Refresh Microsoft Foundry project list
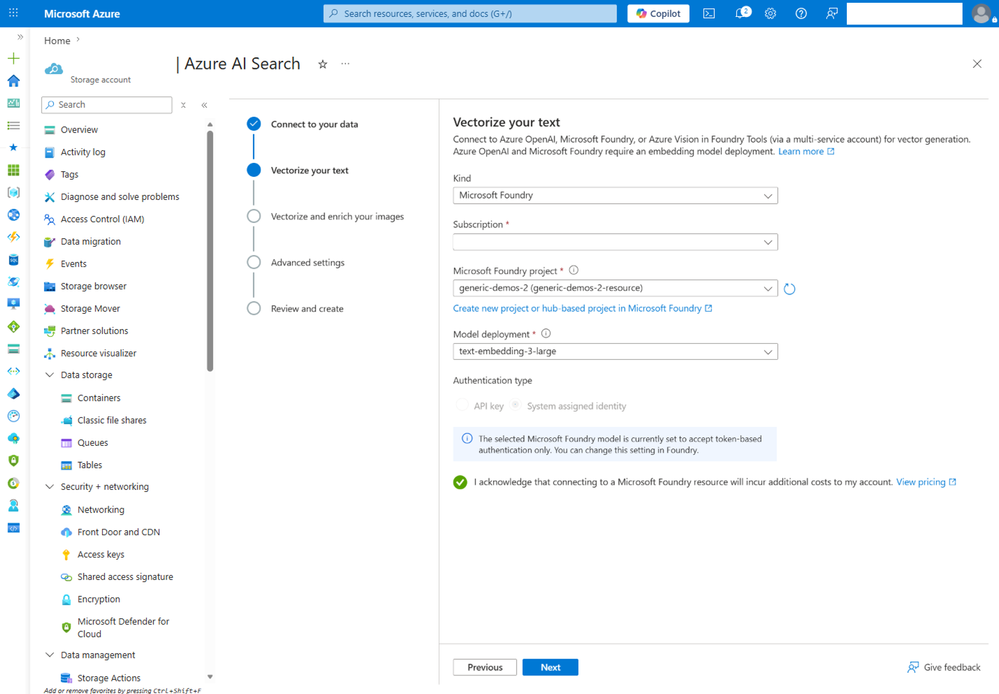 [789, 289]
